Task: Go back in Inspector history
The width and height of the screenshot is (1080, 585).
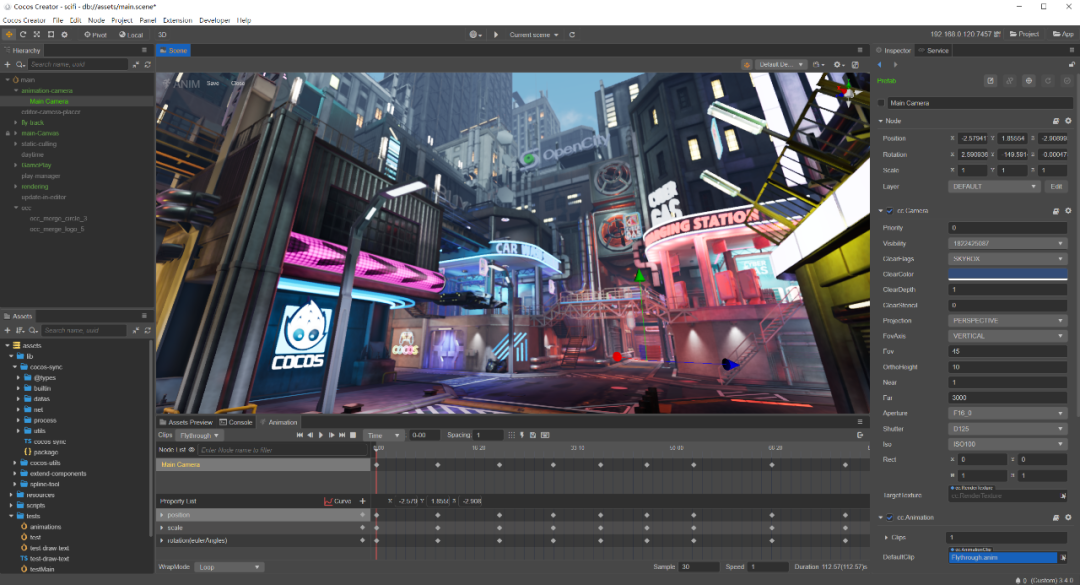Action: (880, 64)
